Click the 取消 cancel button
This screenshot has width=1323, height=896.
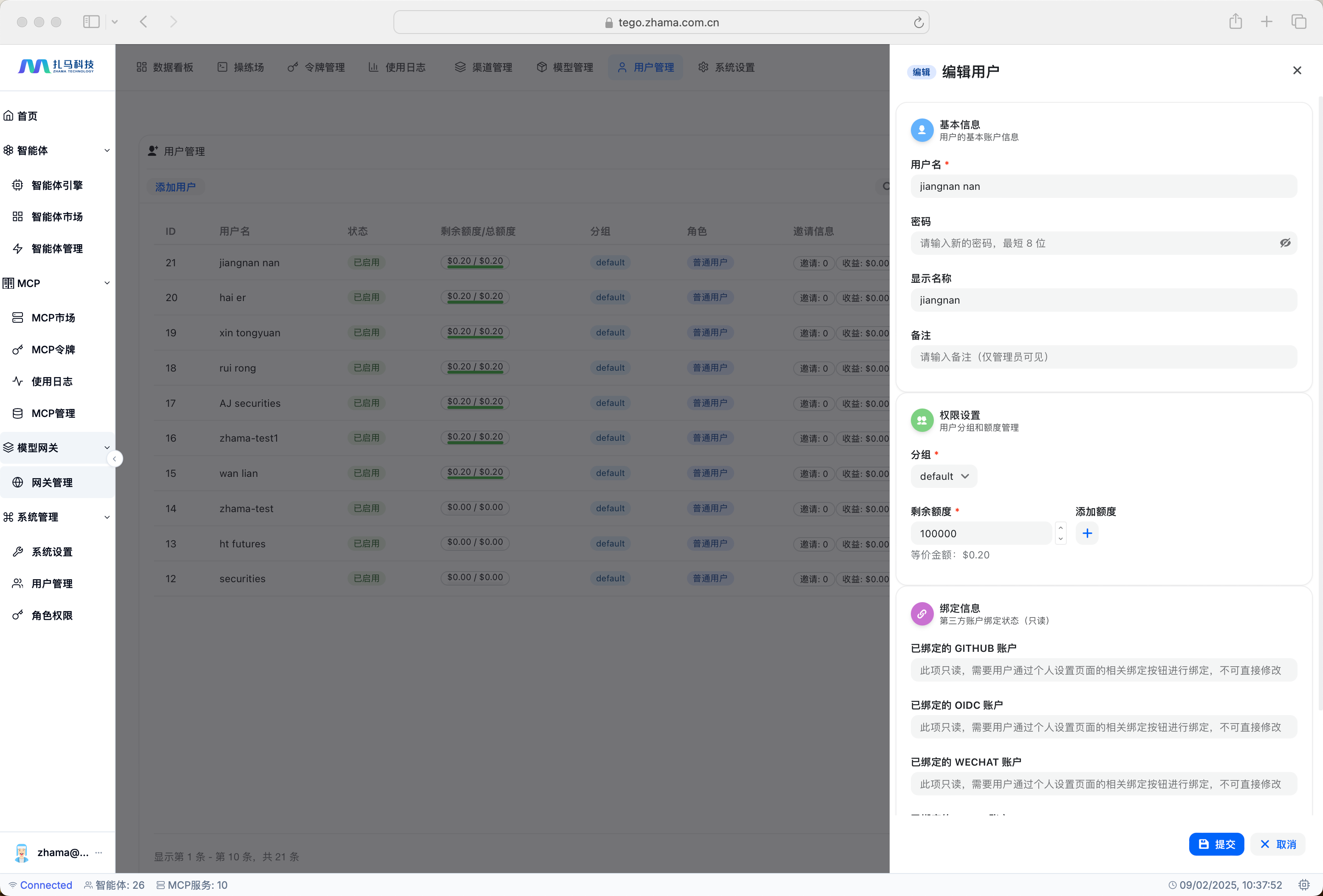pos(1278,844)
